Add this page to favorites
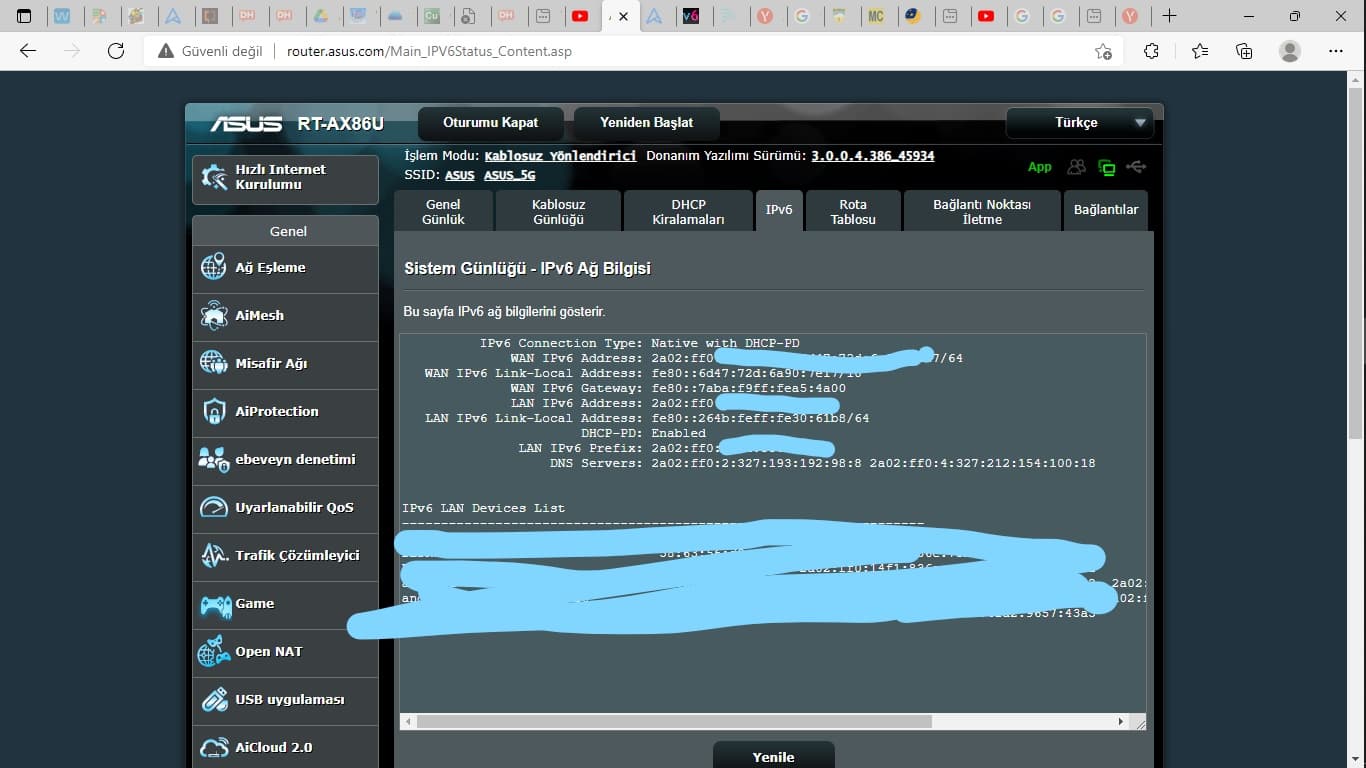The width and height of the screenshot is (1366, 768). pos(1103,51)
